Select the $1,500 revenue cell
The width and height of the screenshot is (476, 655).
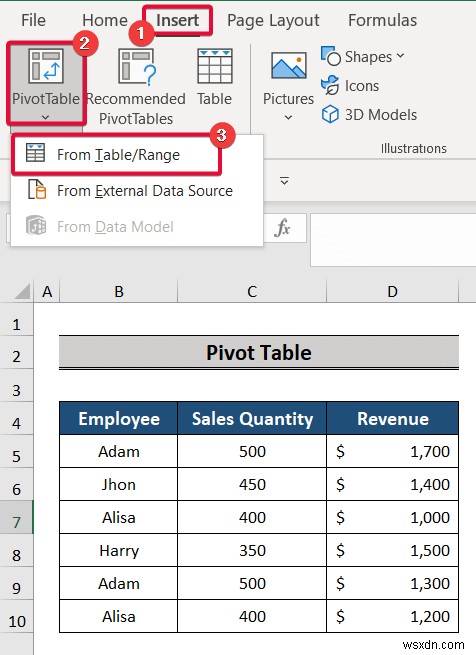tap(392, 550)
